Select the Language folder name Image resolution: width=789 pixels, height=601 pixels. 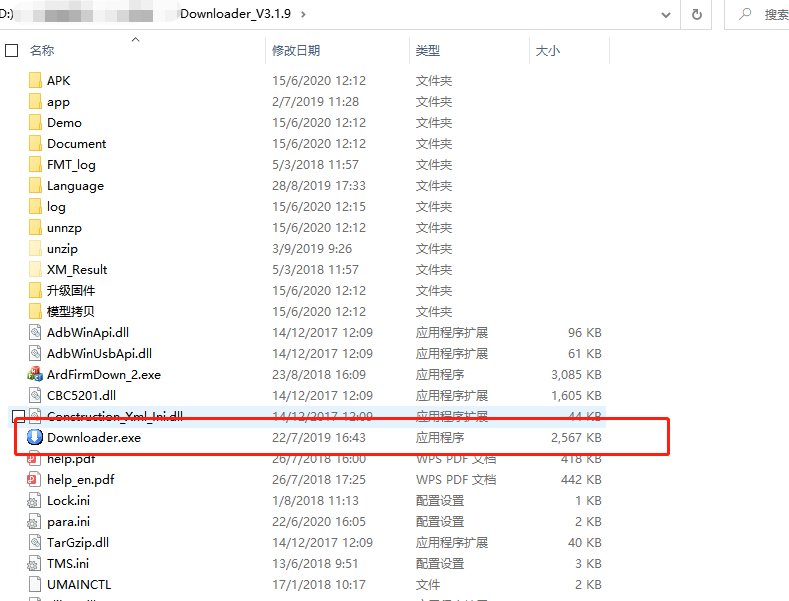click(x=75, y=186)
